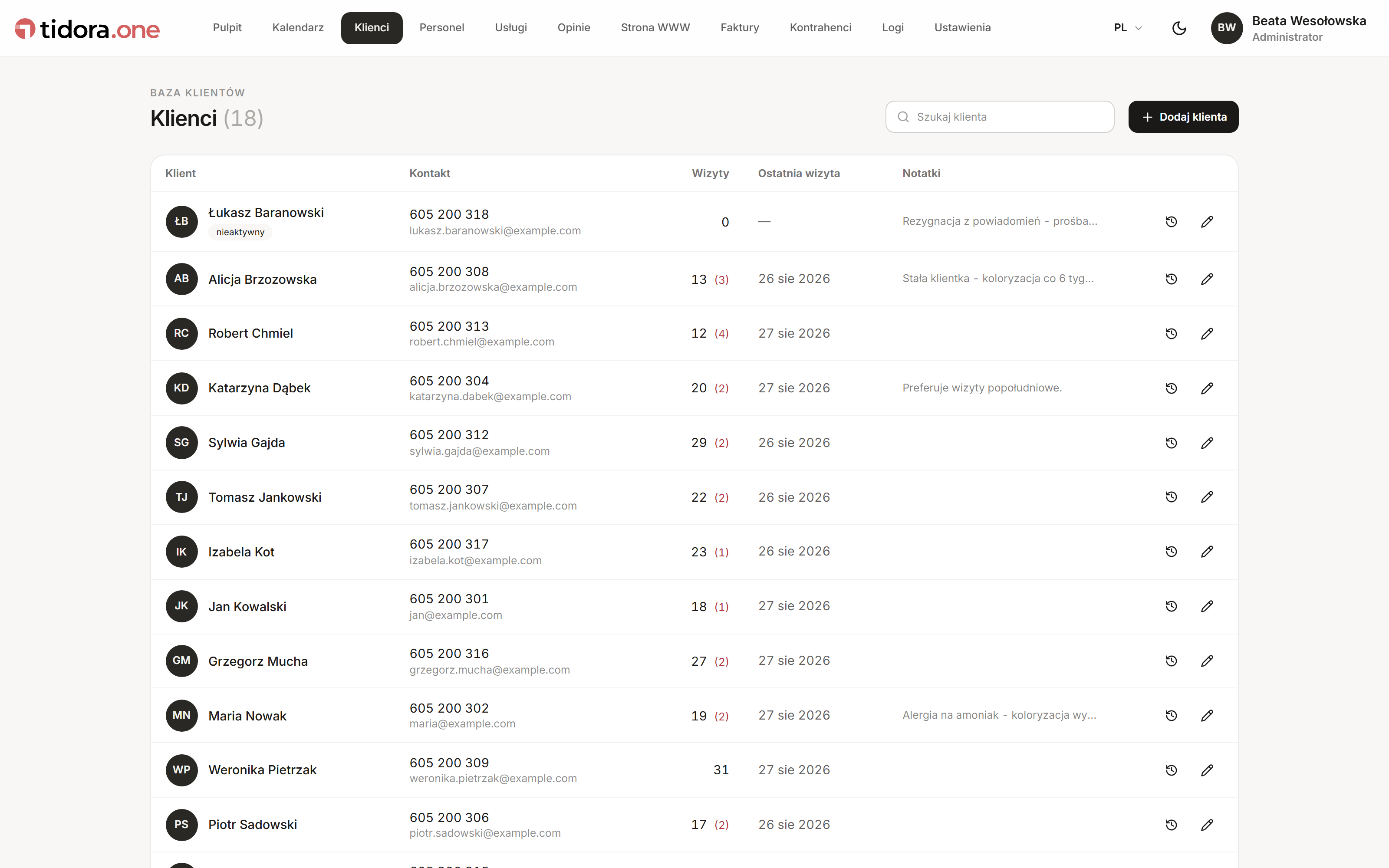Navigate to Ustawienia

point(963,27)
